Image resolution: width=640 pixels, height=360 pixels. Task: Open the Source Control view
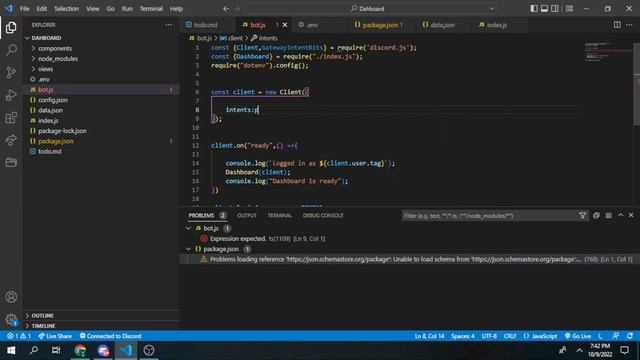coord(11,72)
